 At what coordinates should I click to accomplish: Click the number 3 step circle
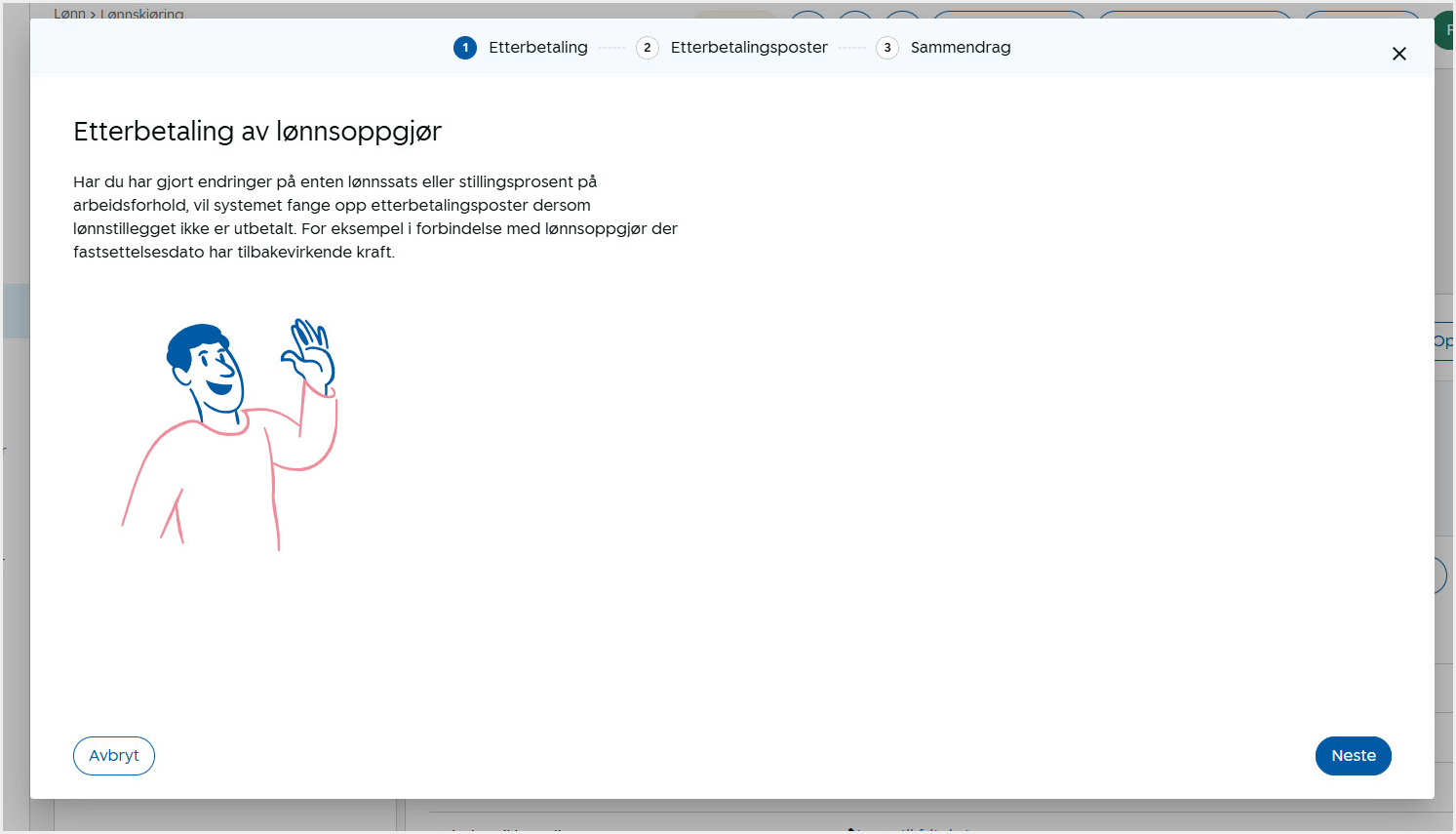[x=886, y=48]
